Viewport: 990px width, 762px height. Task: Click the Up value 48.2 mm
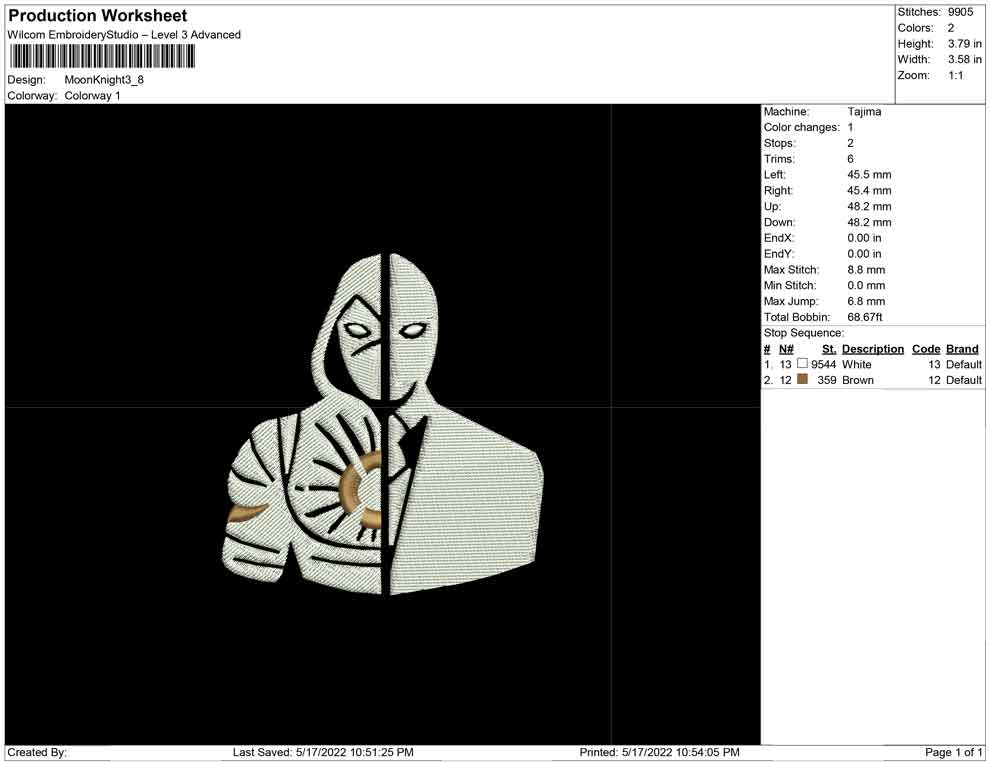(x=869, y=206)
